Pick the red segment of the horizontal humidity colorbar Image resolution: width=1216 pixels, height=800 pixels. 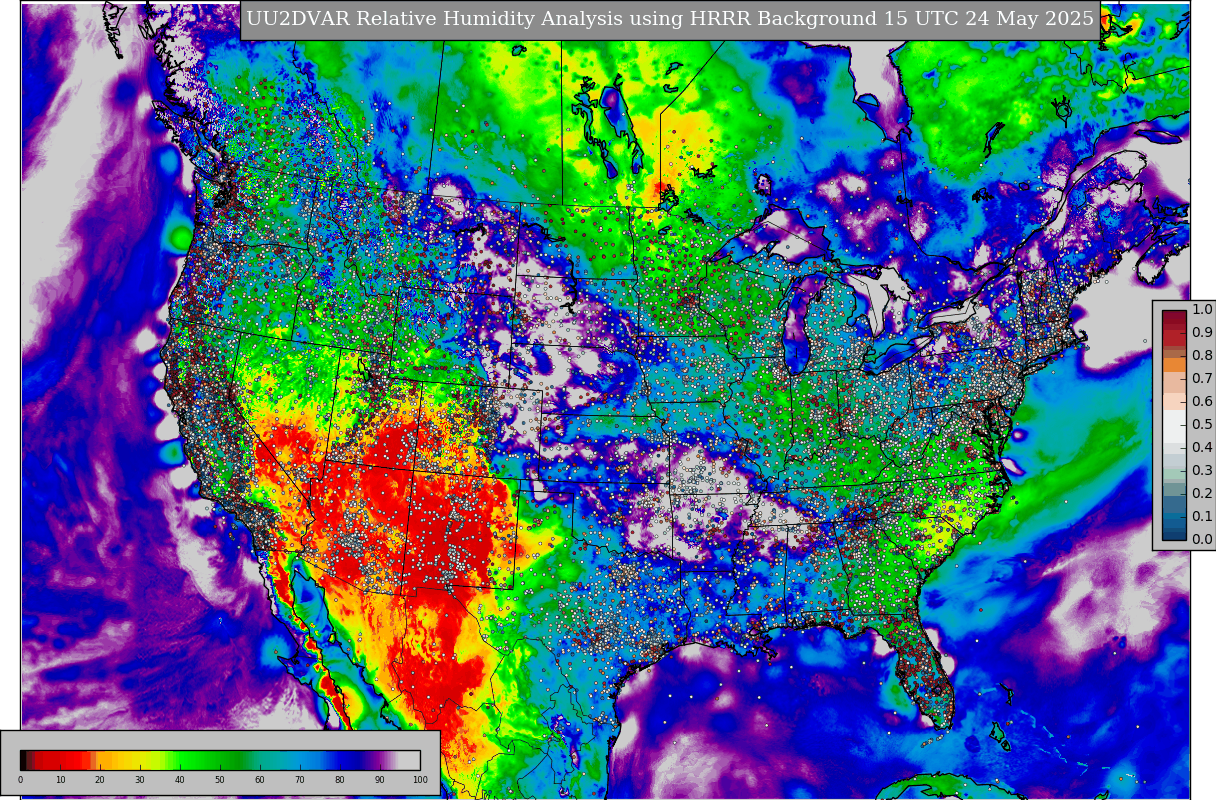(62, 760)
